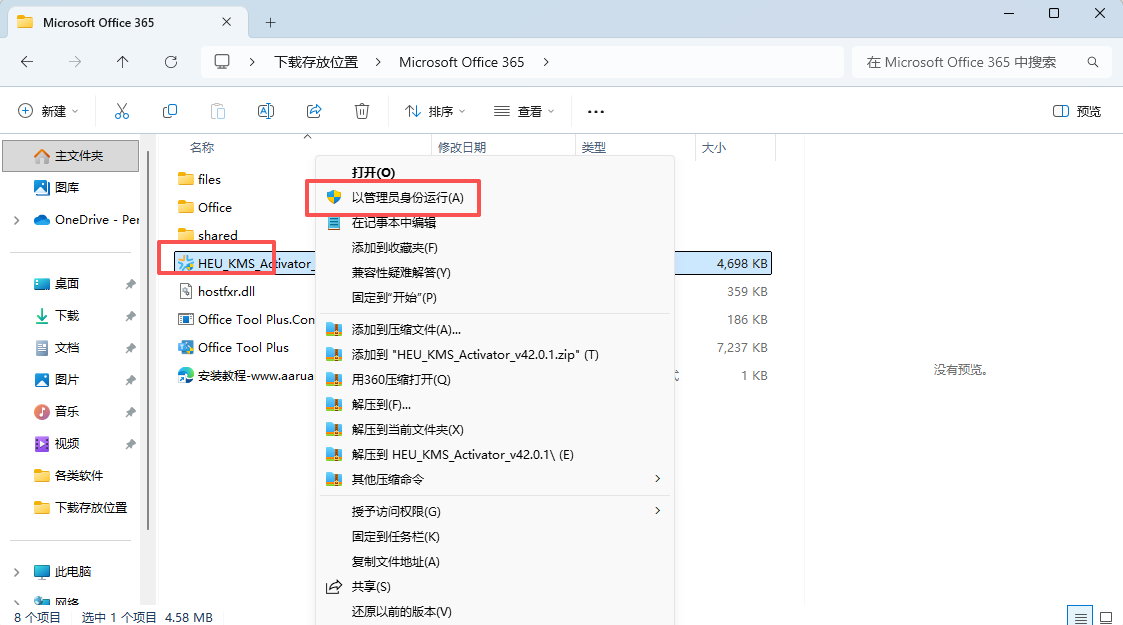The height and width of the screenshot is (625, 1123).
Task: Switch to details view at bottom right
Action: tap(1080, 617)
